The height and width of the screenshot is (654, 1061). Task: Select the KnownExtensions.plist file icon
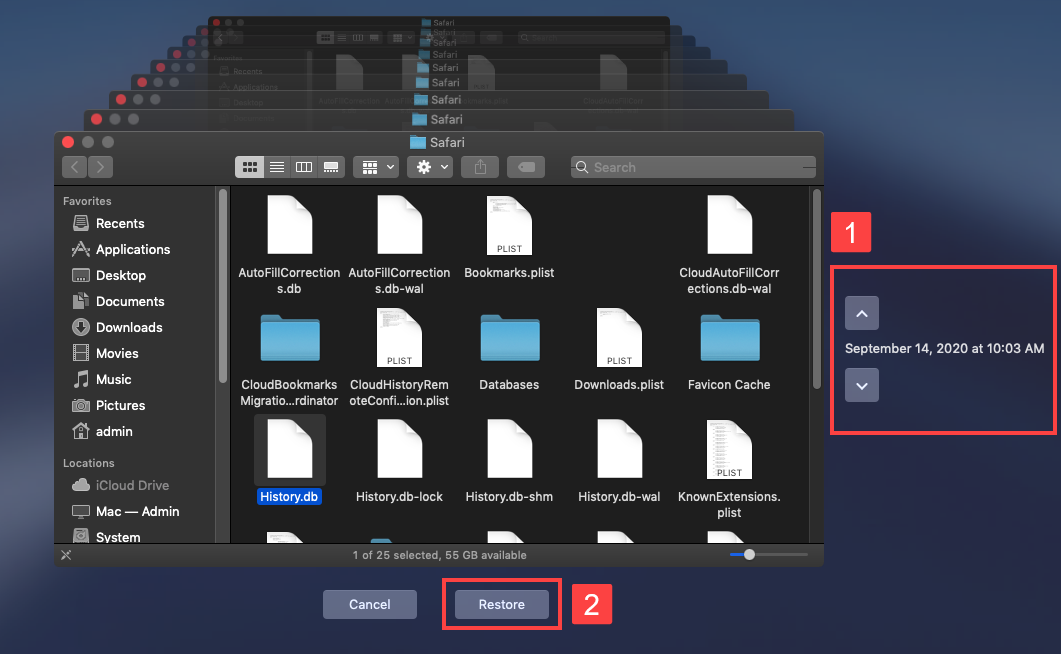pos(729,449)
